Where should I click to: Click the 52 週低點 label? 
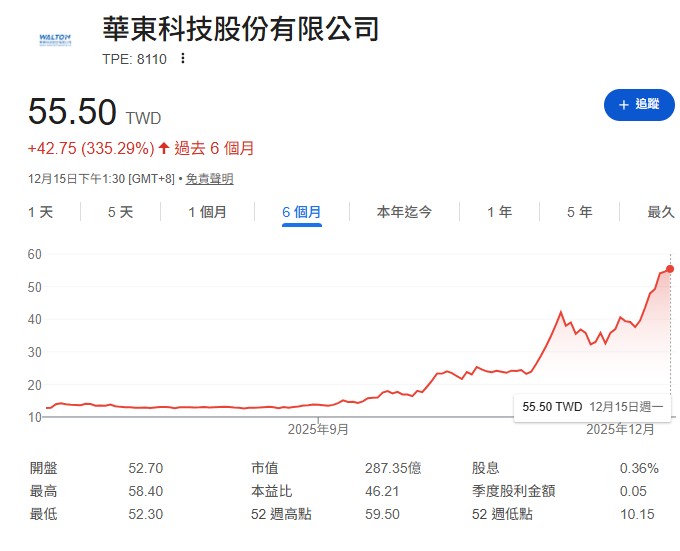pos(502,514)
